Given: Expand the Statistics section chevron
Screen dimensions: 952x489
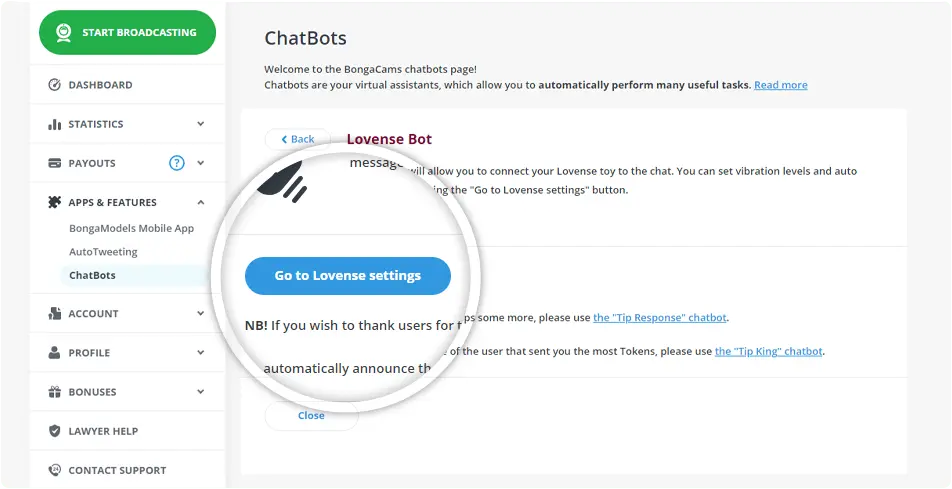Looking at the screenshot, I should coord(200,124).
